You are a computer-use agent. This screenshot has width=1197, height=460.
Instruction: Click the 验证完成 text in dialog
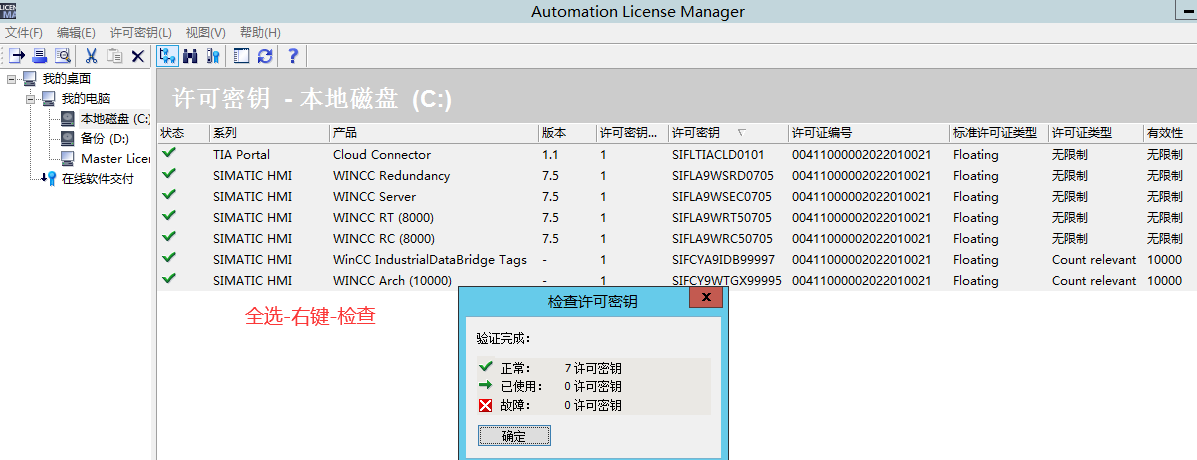pyautogui.click(x=504, y=338)
